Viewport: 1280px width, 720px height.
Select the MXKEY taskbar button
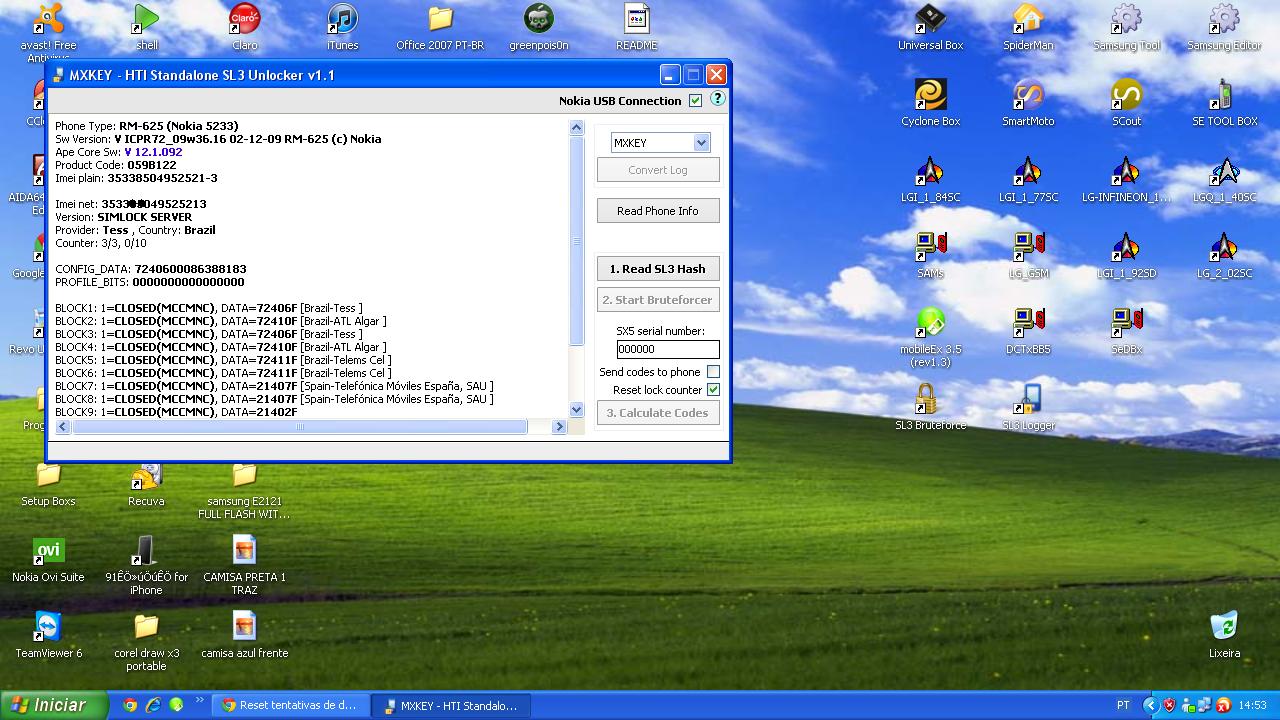point(450,705)
